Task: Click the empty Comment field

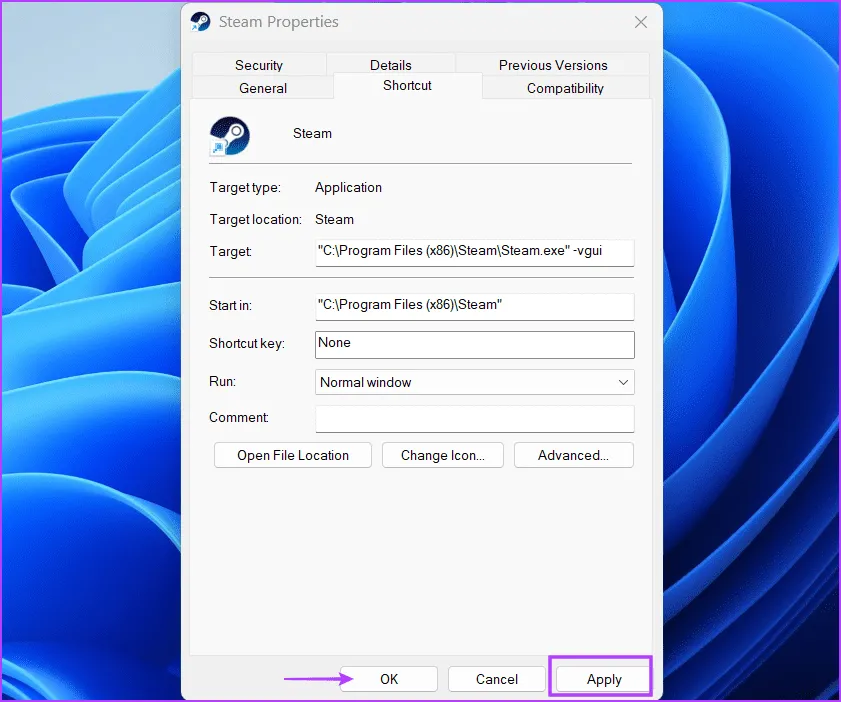Action: tap(474, 418)
